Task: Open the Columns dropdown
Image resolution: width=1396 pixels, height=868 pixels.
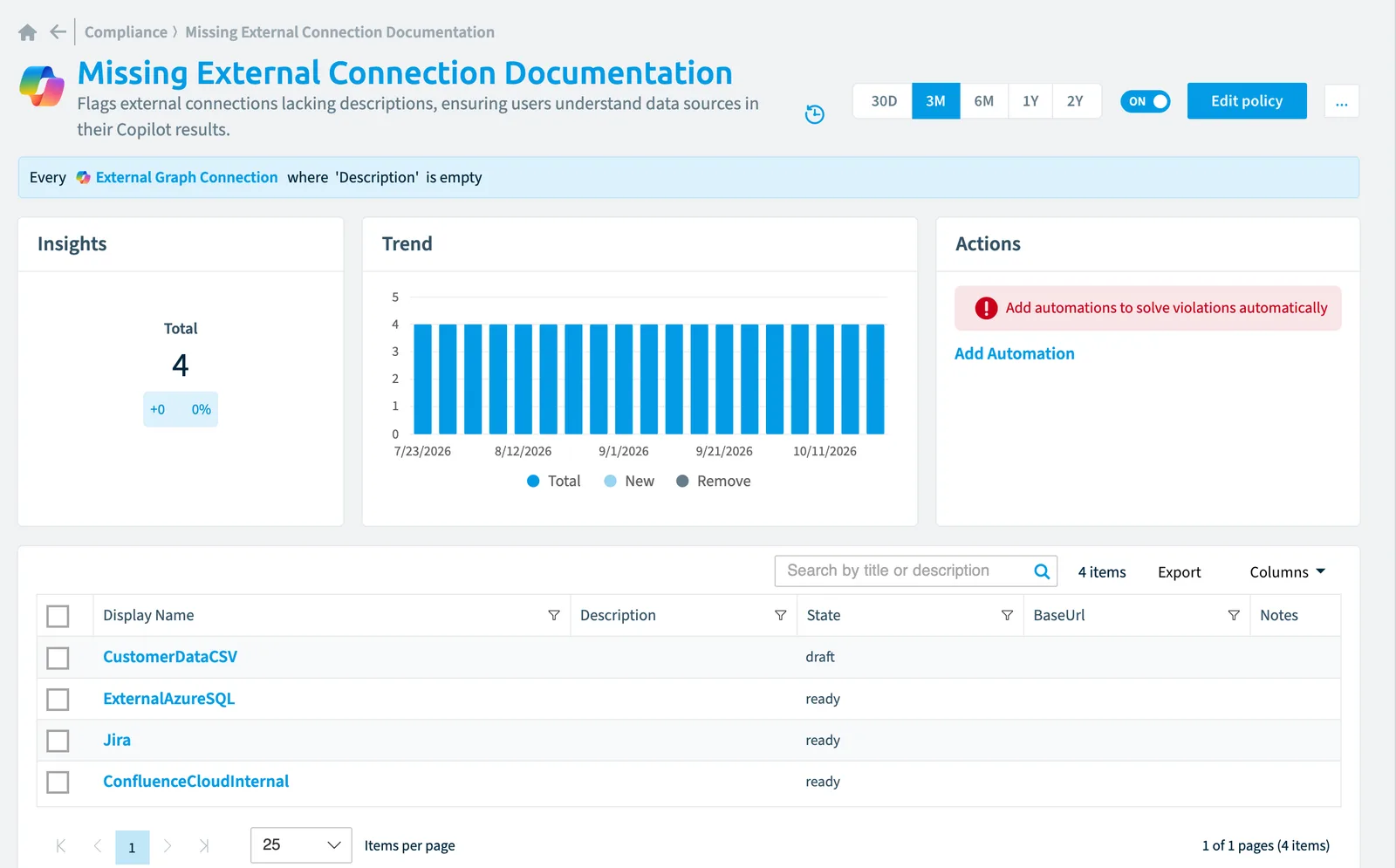Action: pyautogui.click(x=1288, y=571)
